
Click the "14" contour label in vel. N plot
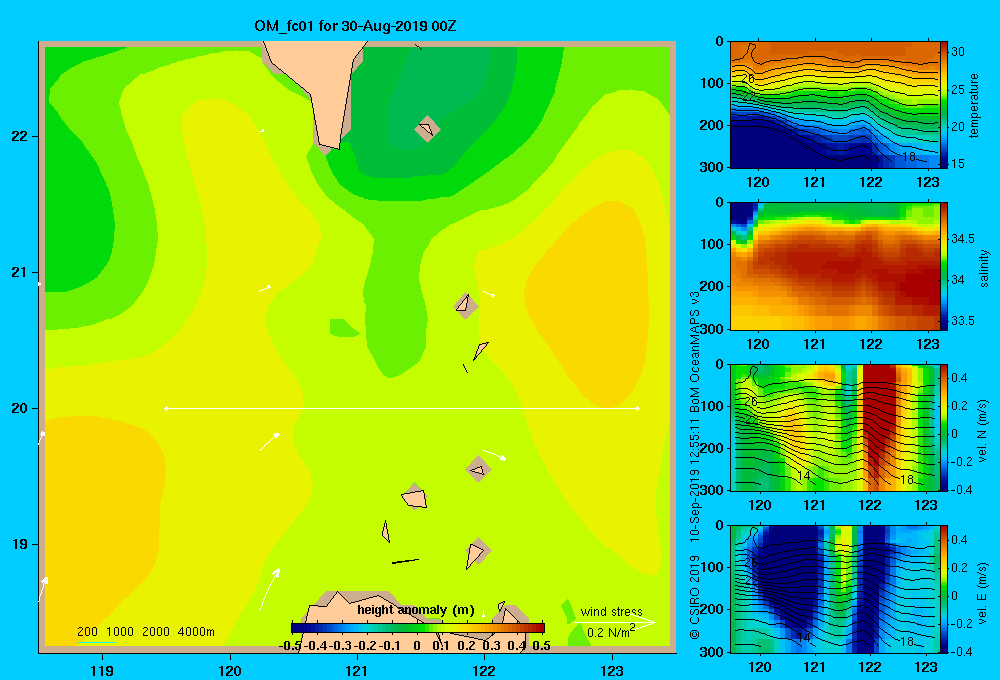pos(804,476)
